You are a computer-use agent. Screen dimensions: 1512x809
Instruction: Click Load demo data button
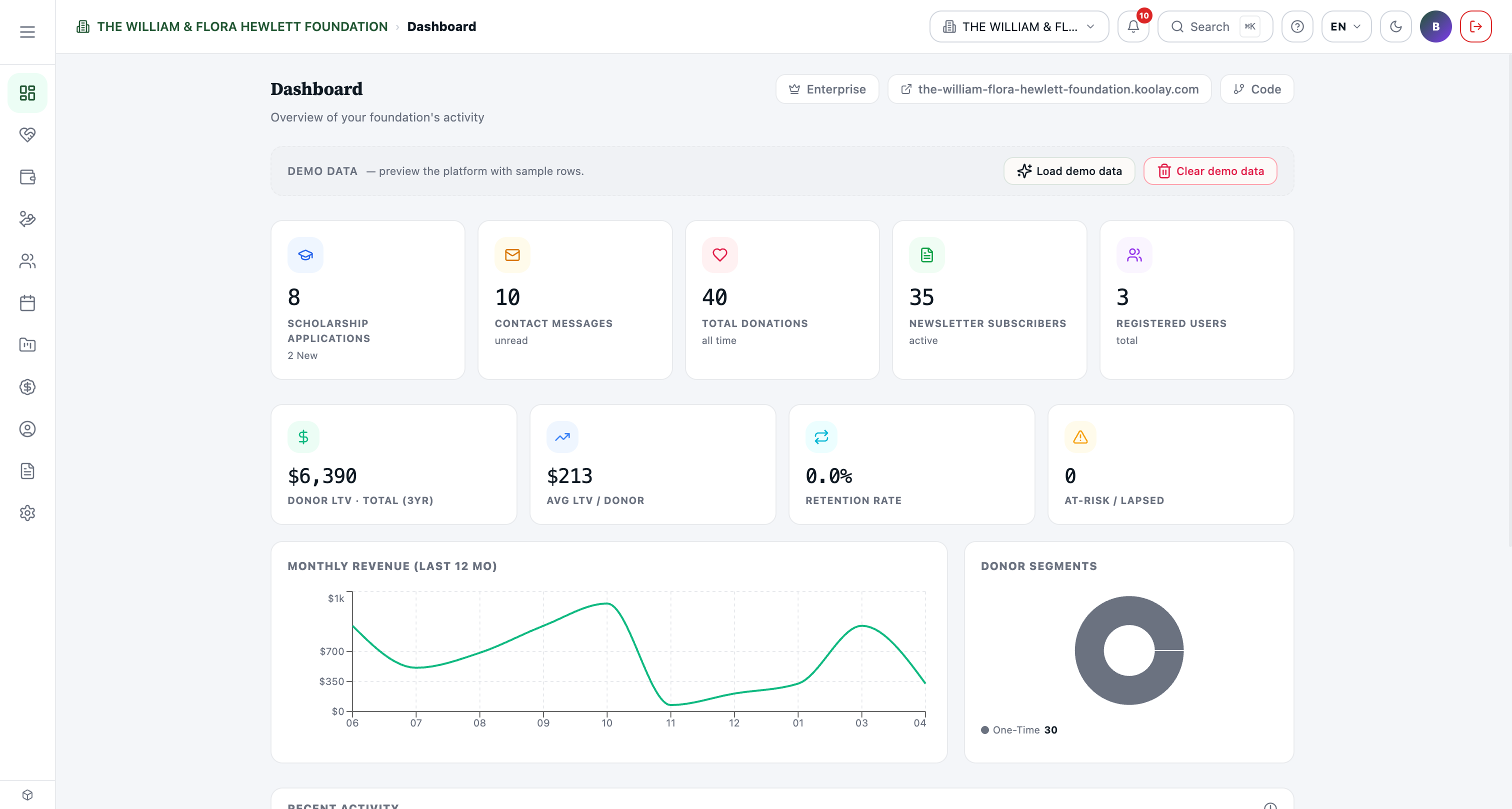[1069, 171]
